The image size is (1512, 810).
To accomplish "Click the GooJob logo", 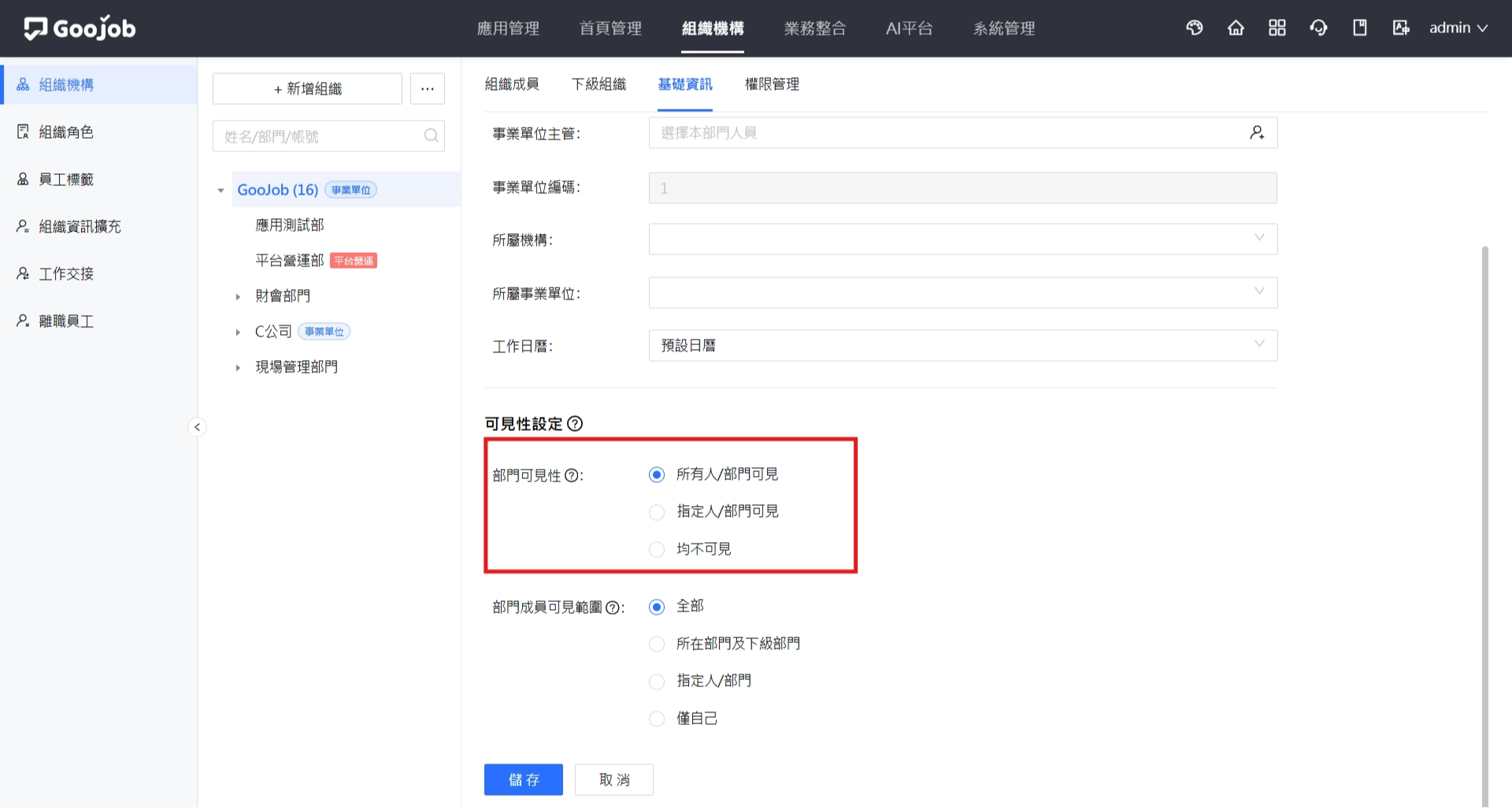I will tap(80, 28).
